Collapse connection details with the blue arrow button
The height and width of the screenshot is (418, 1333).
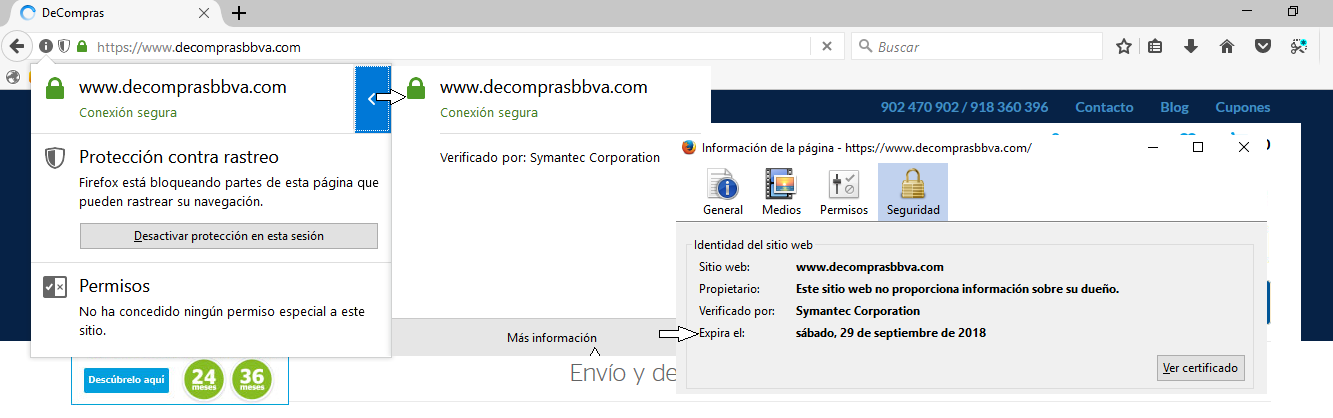372,99
